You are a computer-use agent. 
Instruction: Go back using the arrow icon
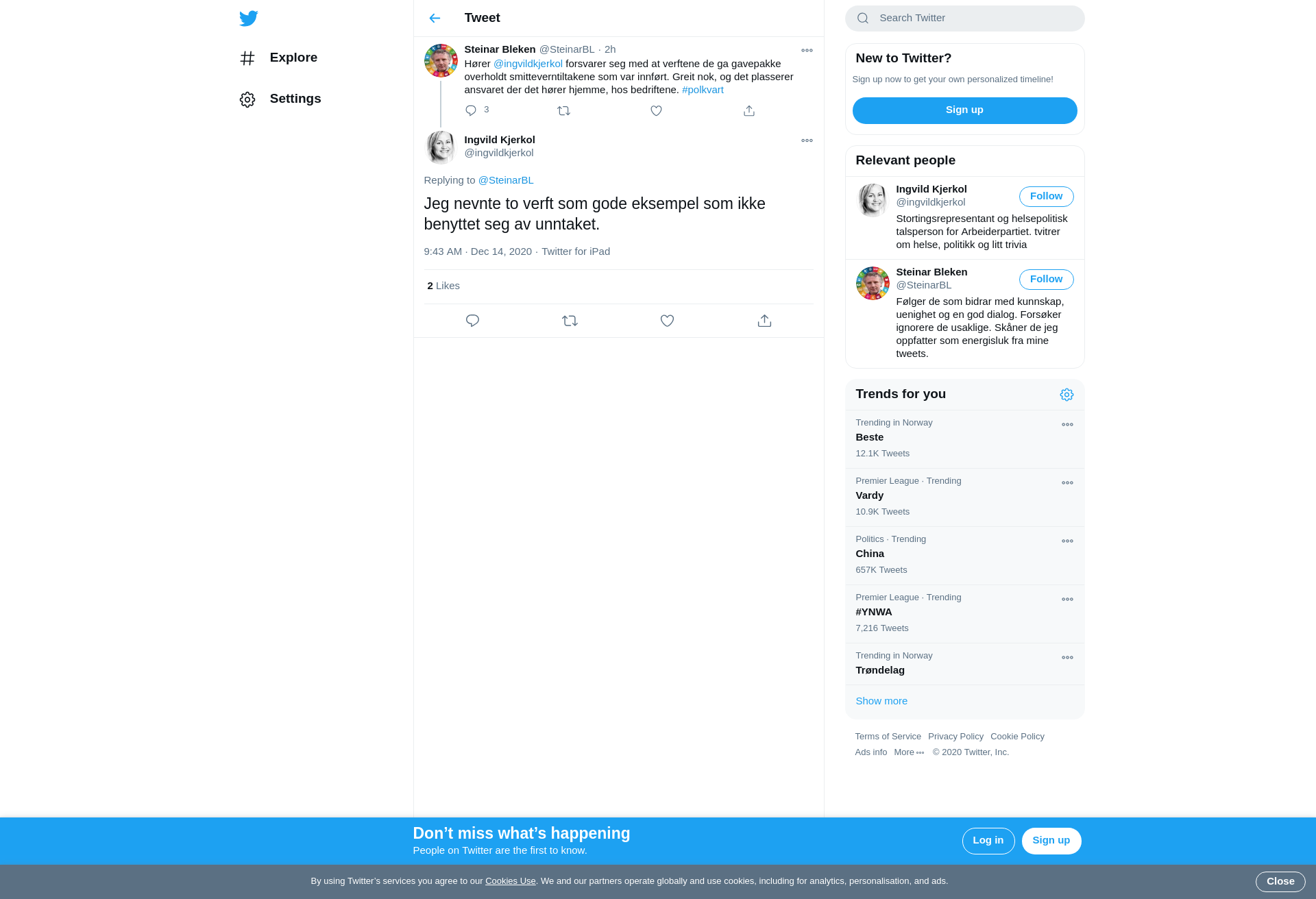click(435, 18)
